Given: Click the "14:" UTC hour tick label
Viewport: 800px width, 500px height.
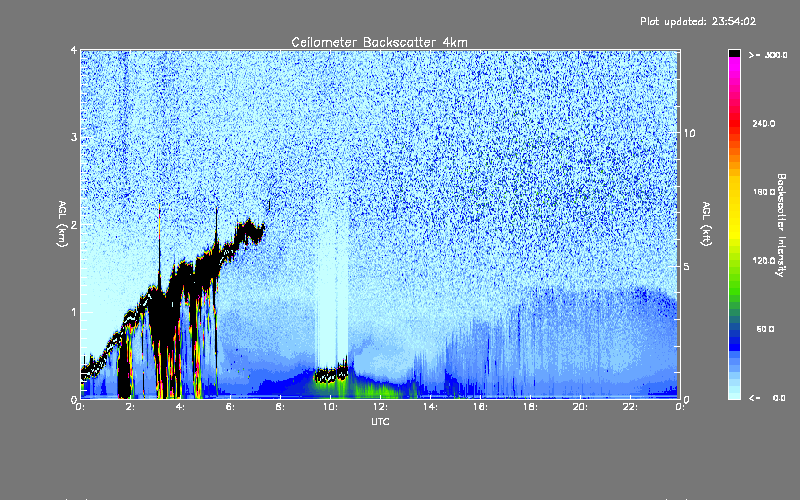Looking at the screenshot, I should click(430, 407).
